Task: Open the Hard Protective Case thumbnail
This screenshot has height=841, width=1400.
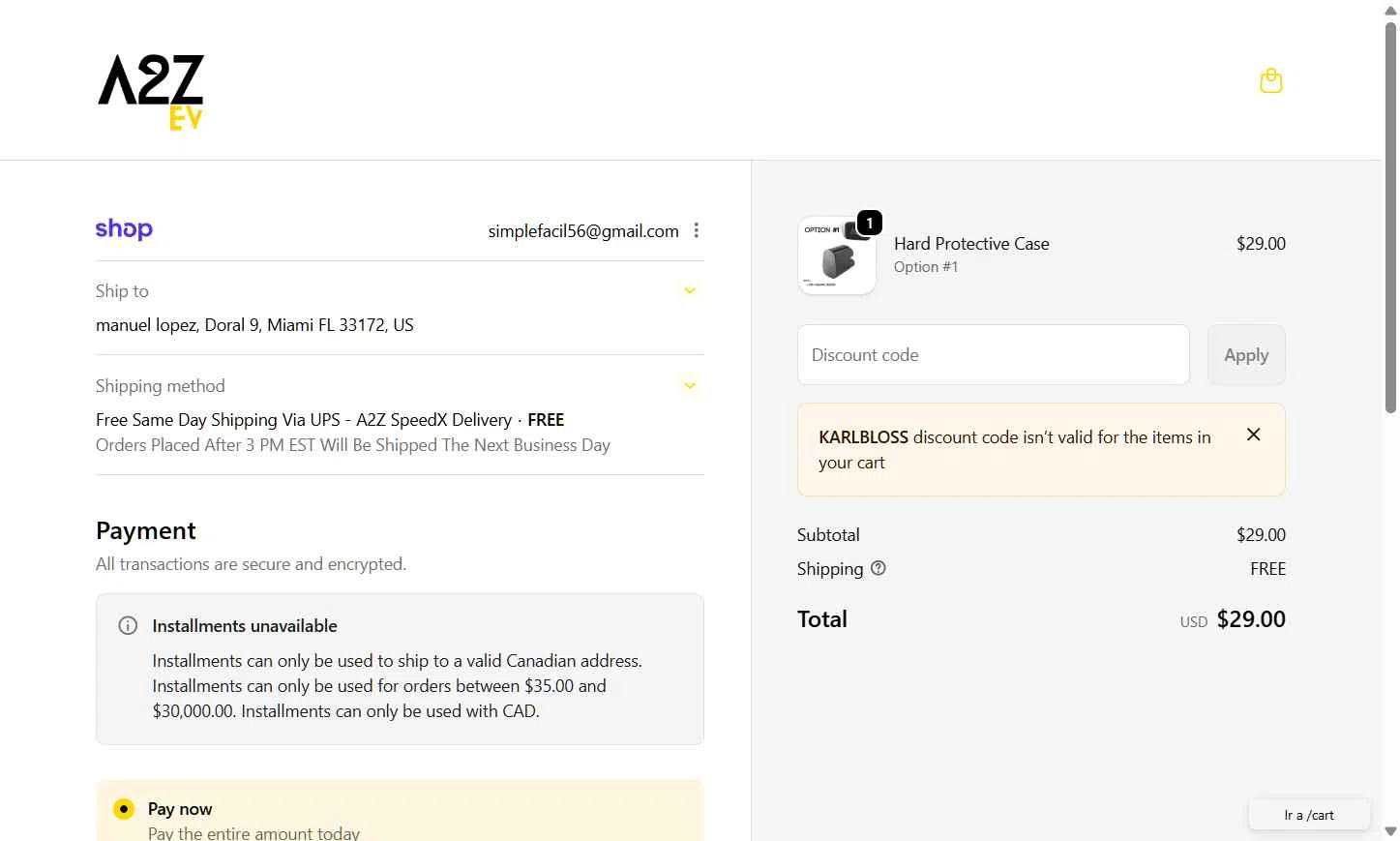Action: [837, 255]
